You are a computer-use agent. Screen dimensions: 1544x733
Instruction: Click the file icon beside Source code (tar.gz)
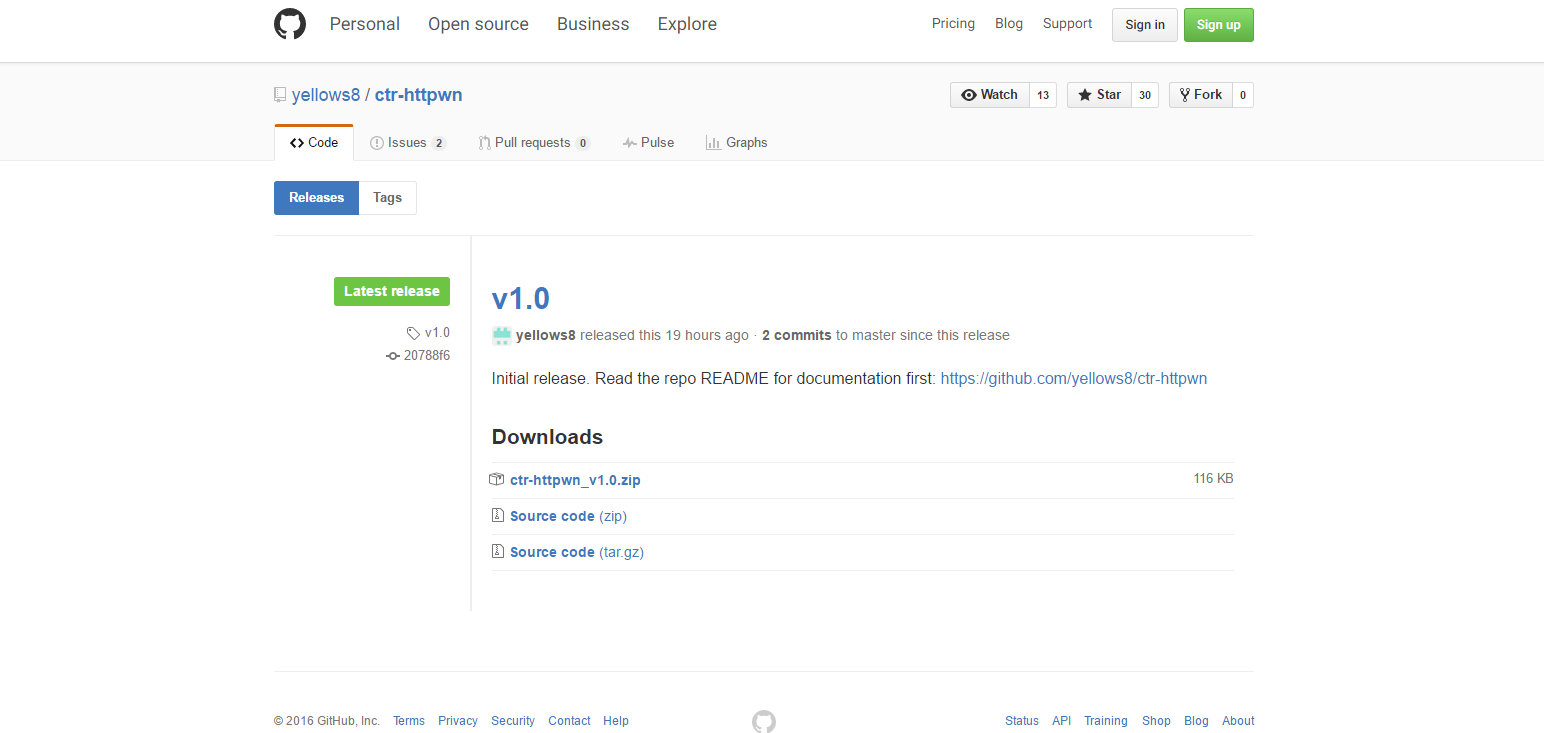coord(497,552)
